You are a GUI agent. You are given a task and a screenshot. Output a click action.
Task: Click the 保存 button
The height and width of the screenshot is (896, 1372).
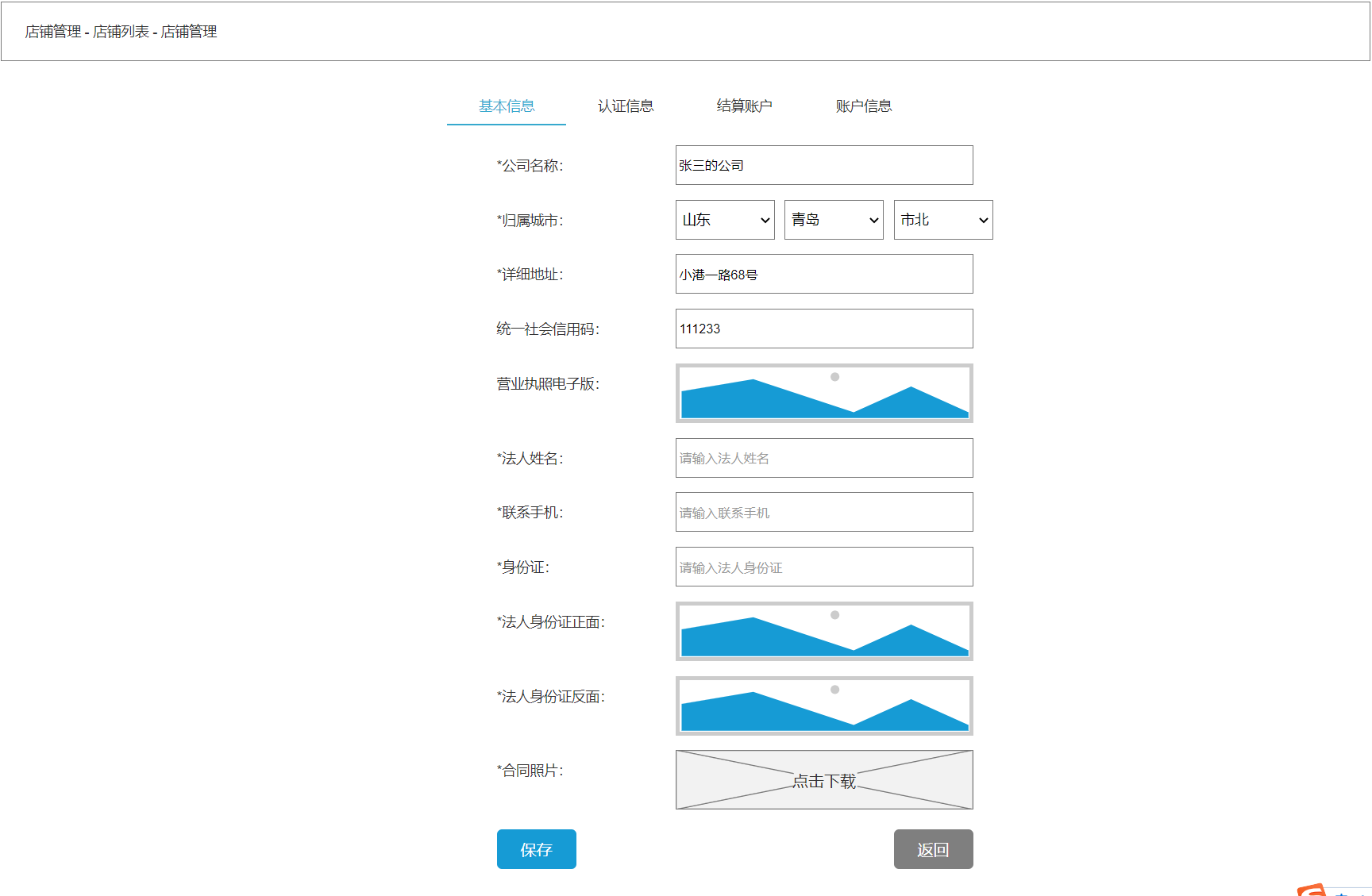[537, 849]
